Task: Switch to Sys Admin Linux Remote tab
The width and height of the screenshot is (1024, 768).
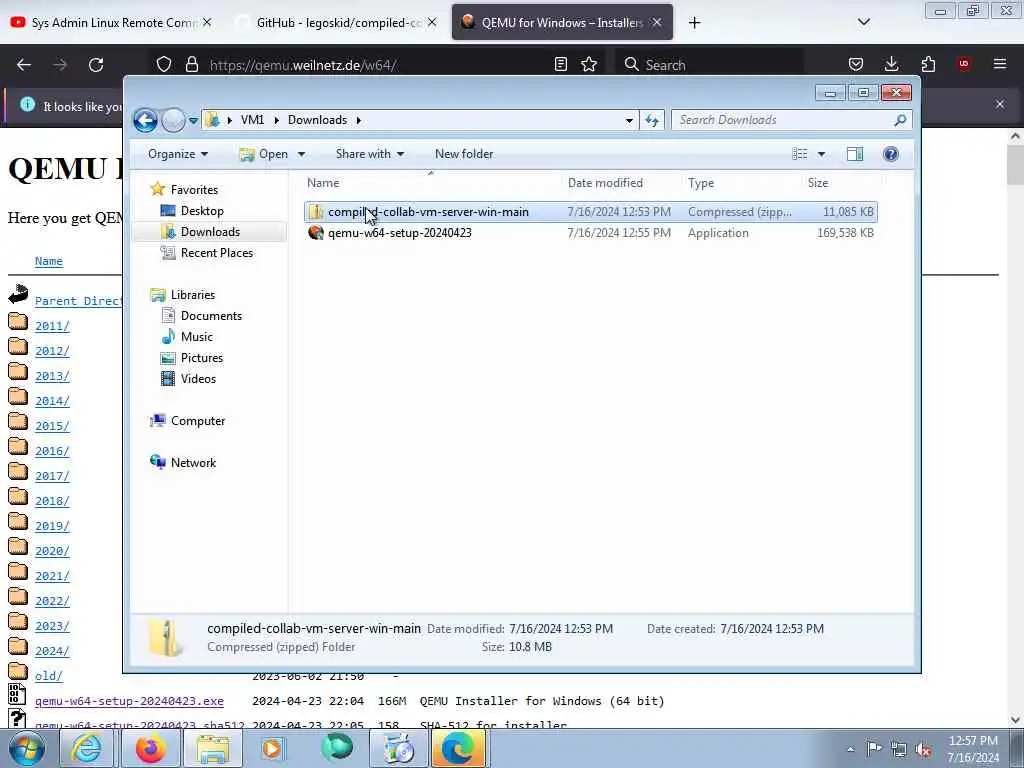Action: [111, 22]
